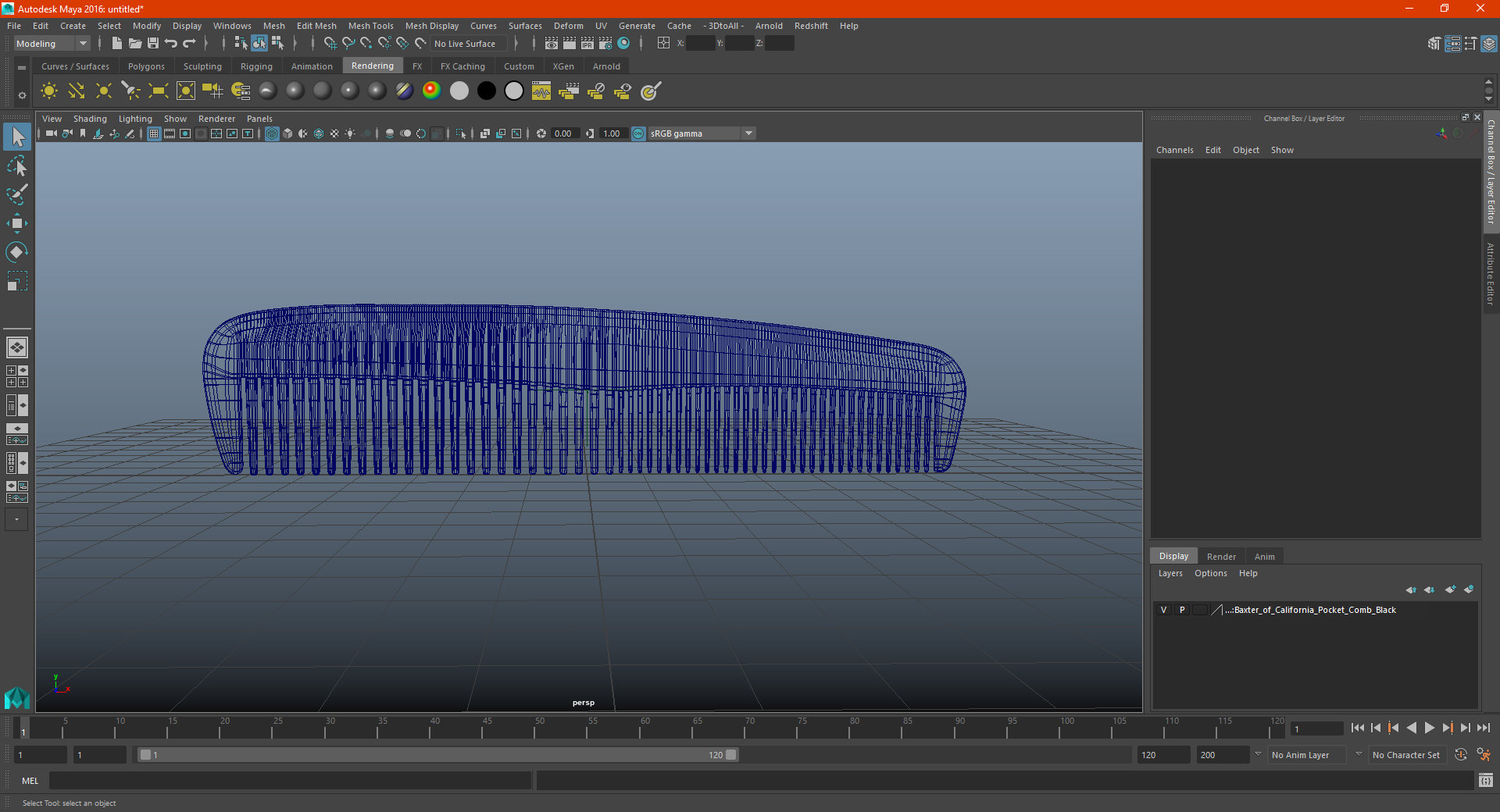Open the Layers menu in layer editor

click(1170, 573)
